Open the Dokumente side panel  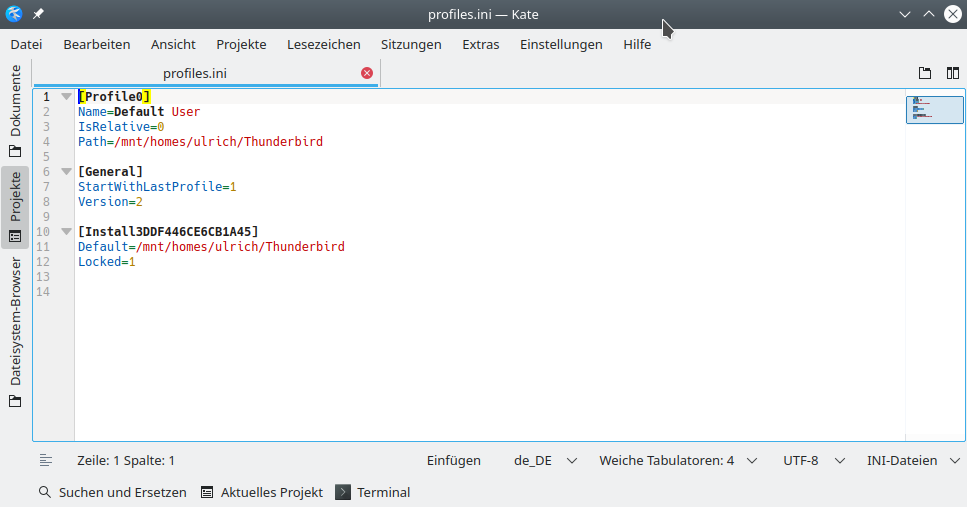point(15,111)
